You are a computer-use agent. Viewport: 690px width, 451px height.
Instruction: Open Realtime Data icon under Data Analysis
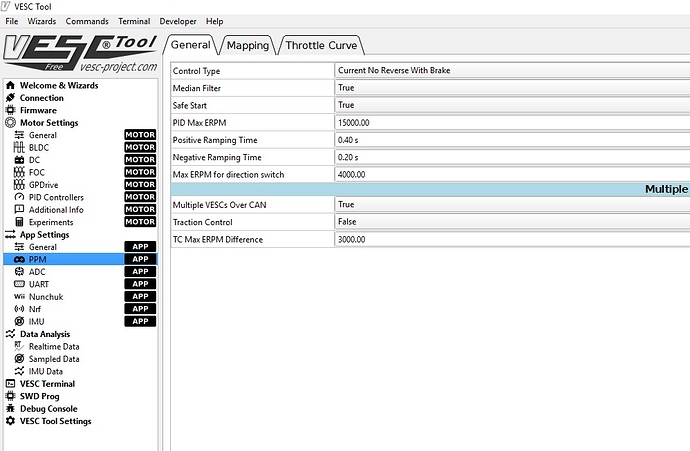19,346
